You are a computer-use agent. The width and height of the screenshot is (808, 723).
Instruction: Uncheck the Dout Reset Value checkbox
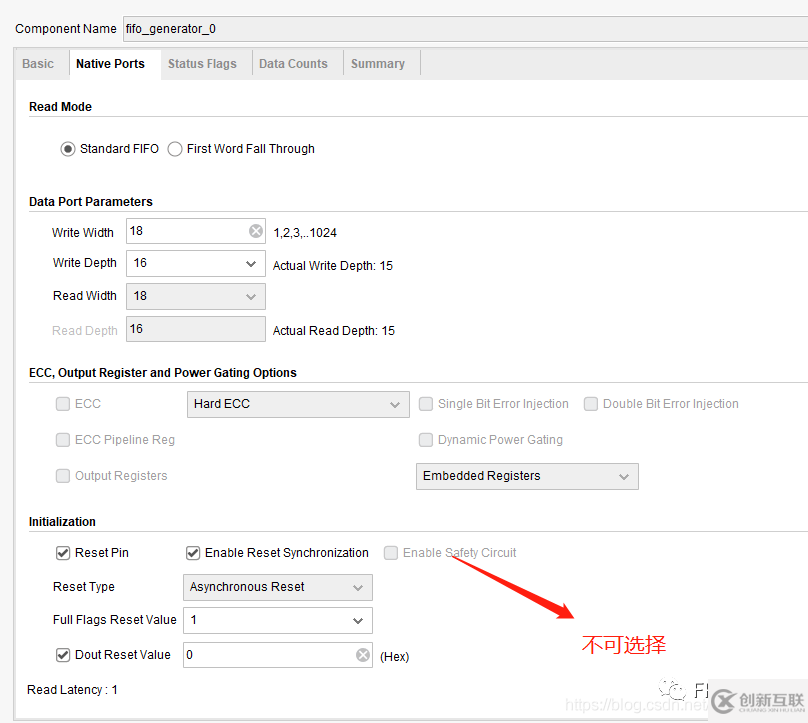click(x=63, y=655)
